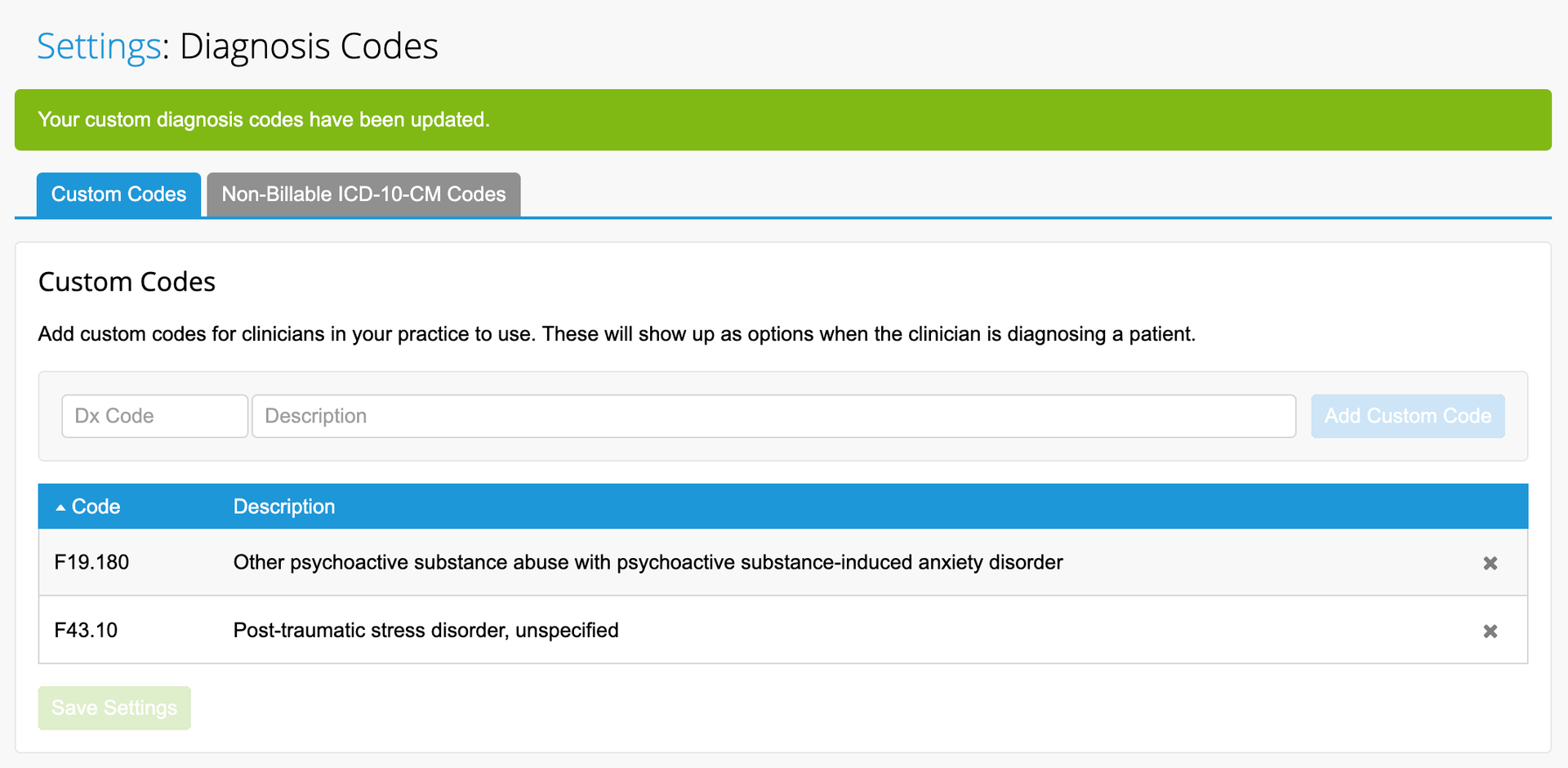
Task: Focus the Description input field
Action: click(773, 416)
